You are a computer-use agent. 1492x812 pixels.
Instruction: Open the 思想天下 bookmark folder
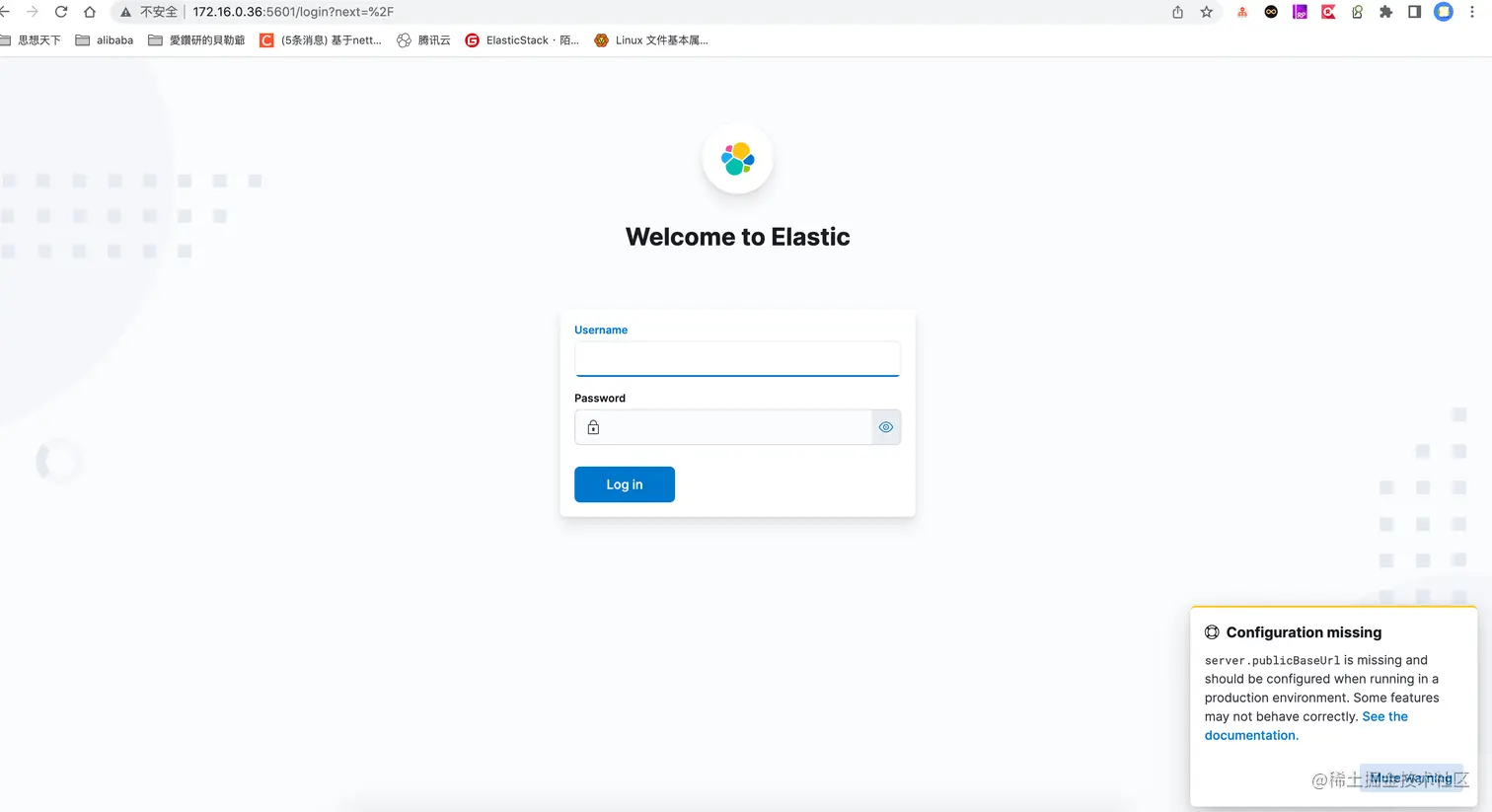coord(32,40)
